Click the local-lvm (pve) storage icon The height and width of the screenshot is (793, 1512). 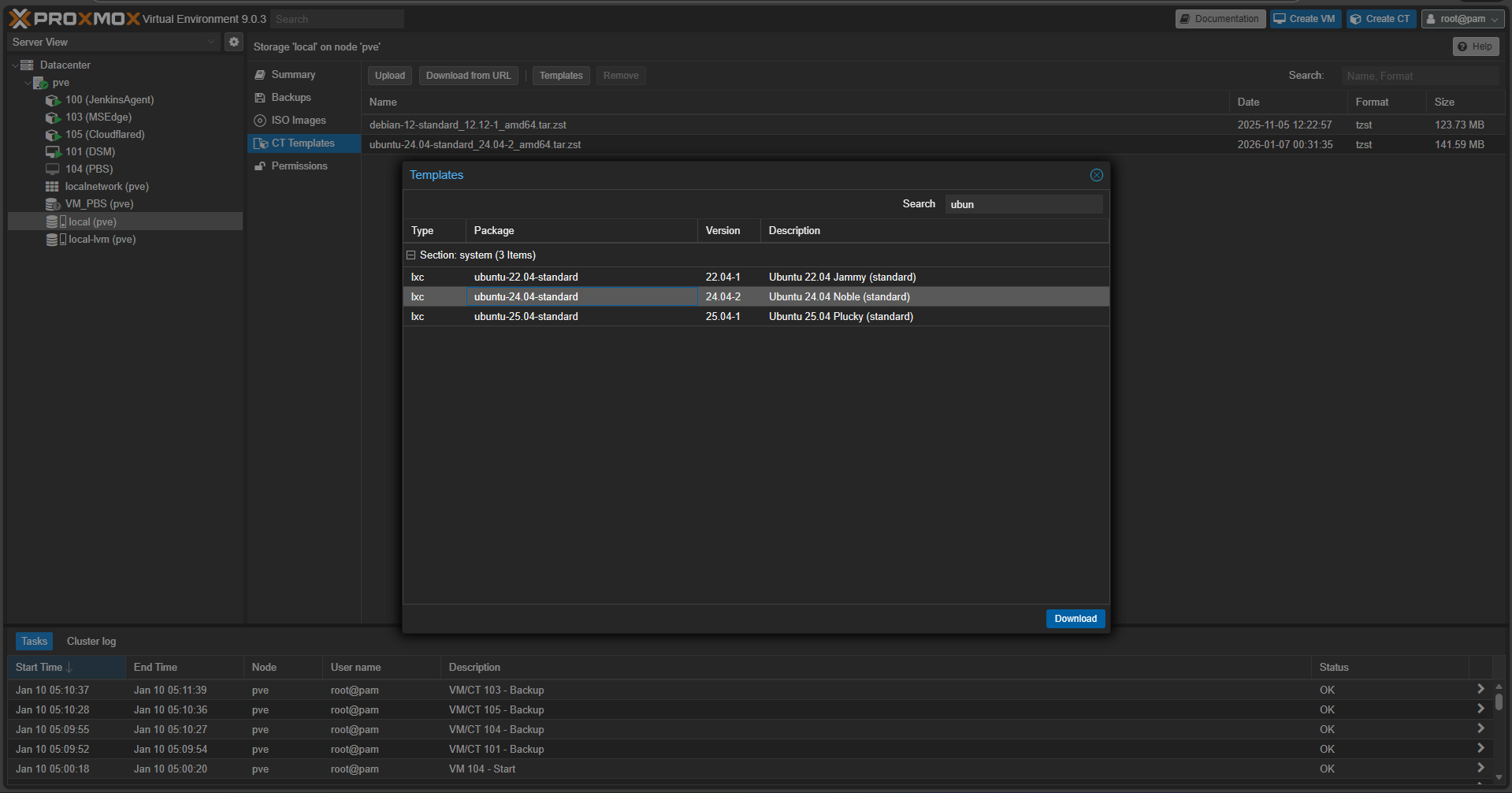(x=56, y=239)
